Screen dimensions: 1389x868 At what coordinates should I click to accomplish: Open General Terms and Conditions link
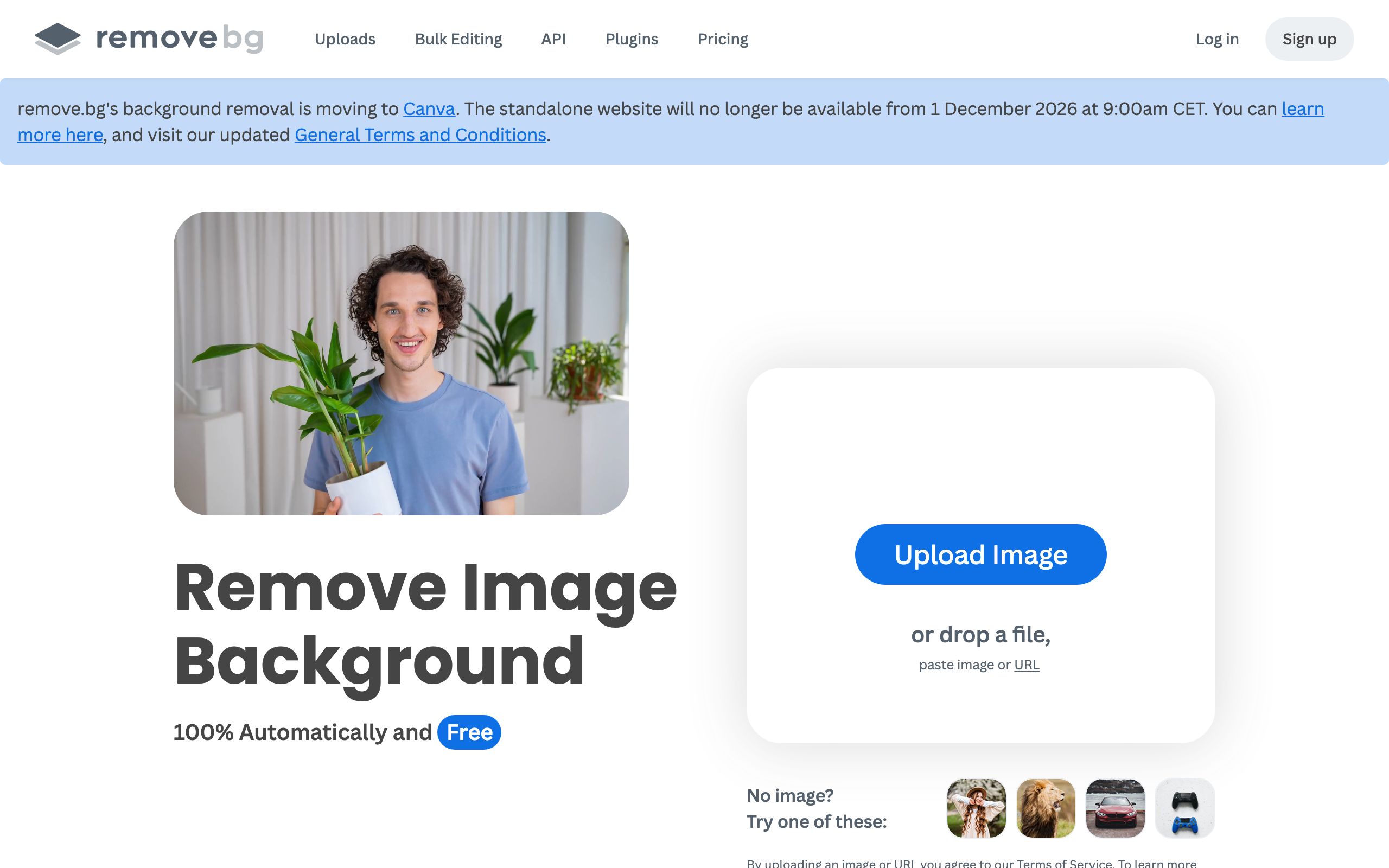(420, 135)
